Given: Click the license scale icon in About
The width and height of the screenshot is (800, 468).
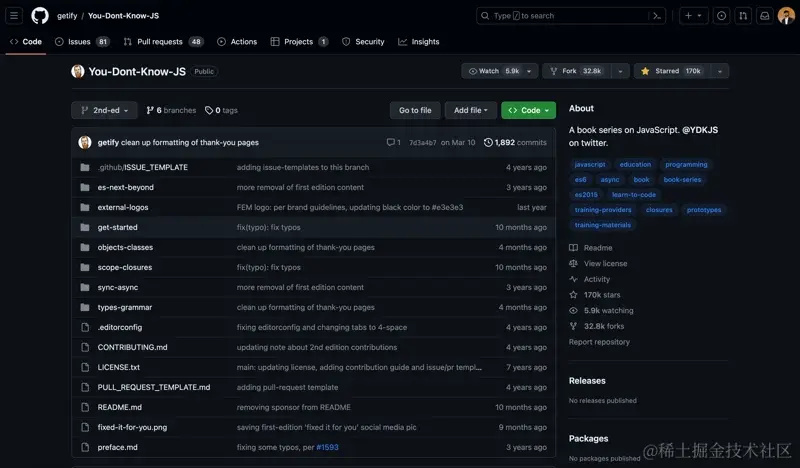Looking at the screenshot, I should [x=573, y=263].
